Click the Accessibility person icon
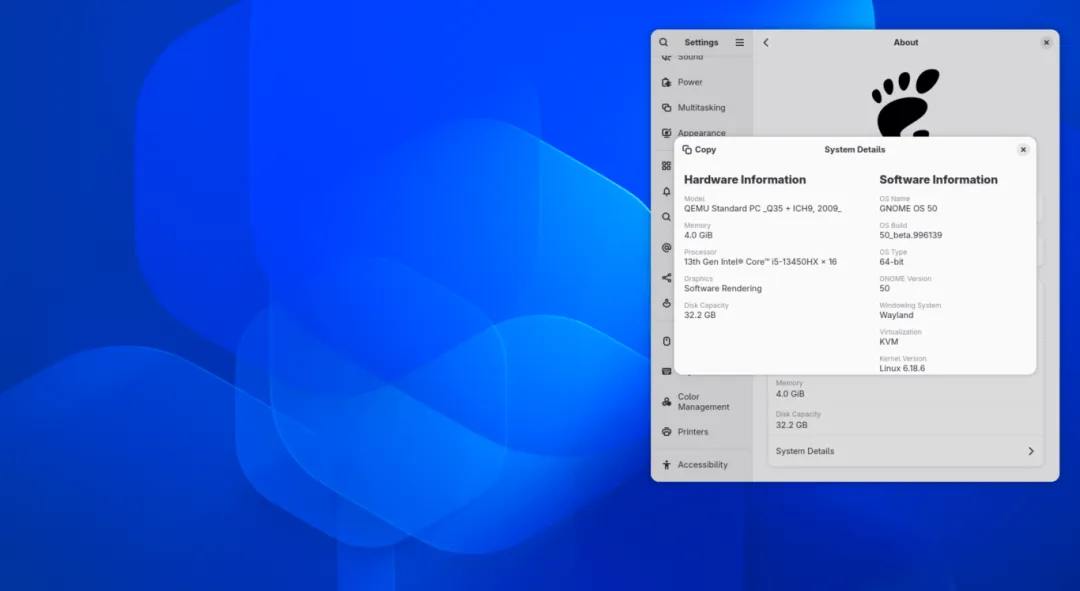The image size is (1080, 591). click(x=666, y=465)
